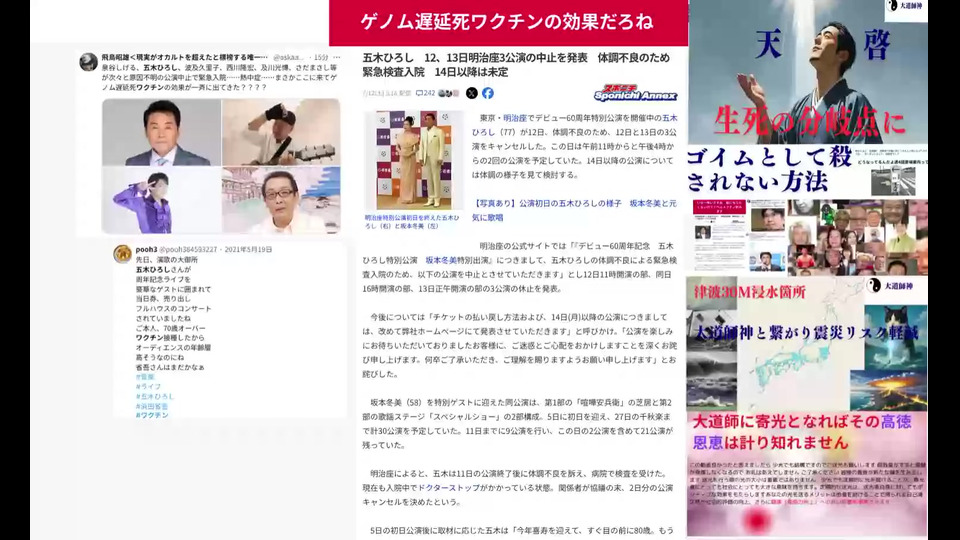Open the 242 comments bubble icon
The width and height of the screenshot is (960, 540).
(419, 93)
